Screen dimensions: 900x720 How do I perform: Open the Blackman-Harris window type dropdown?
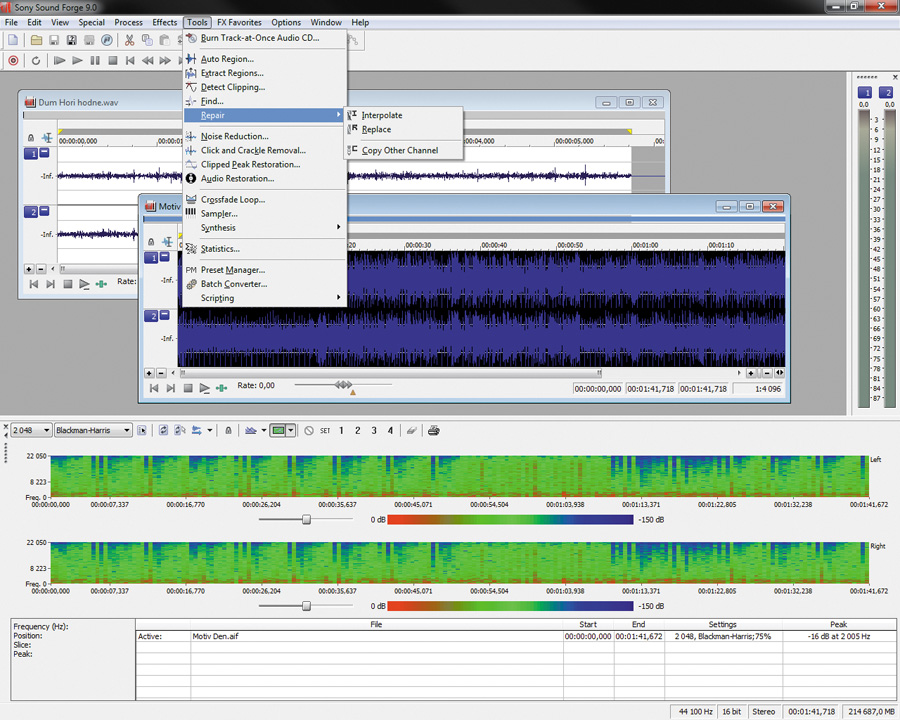(x=94, y=430)
